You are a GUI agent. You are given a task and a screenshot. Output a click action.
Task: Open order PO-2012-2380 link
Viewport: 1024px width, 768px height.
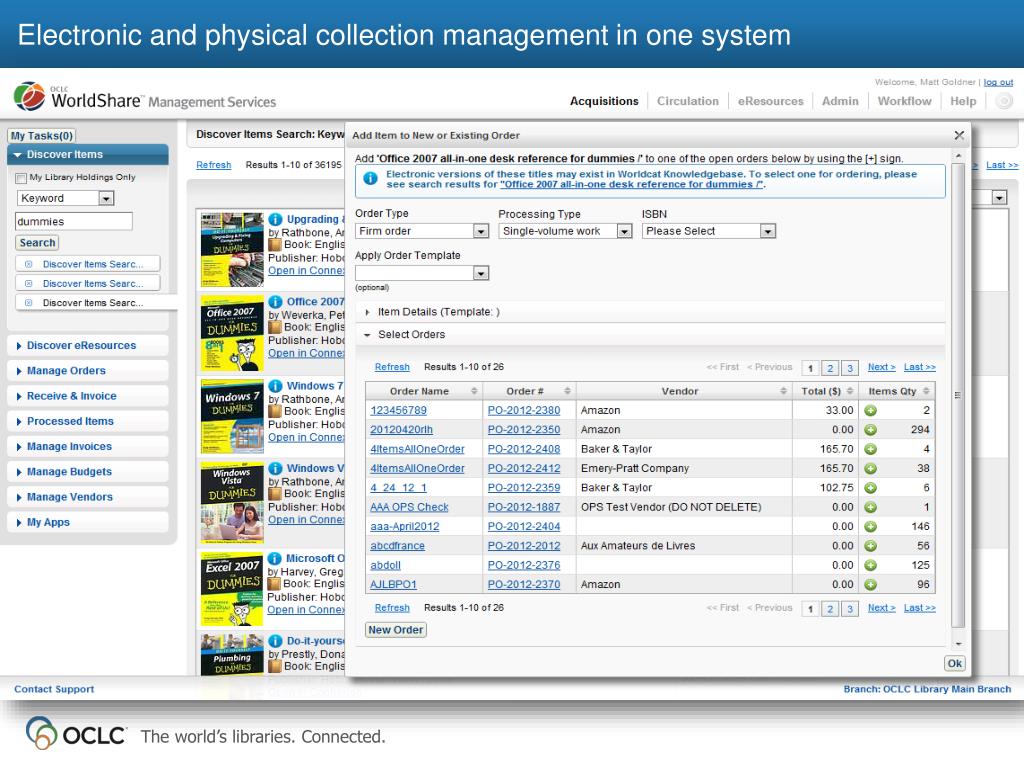click(x=524, y=410)
